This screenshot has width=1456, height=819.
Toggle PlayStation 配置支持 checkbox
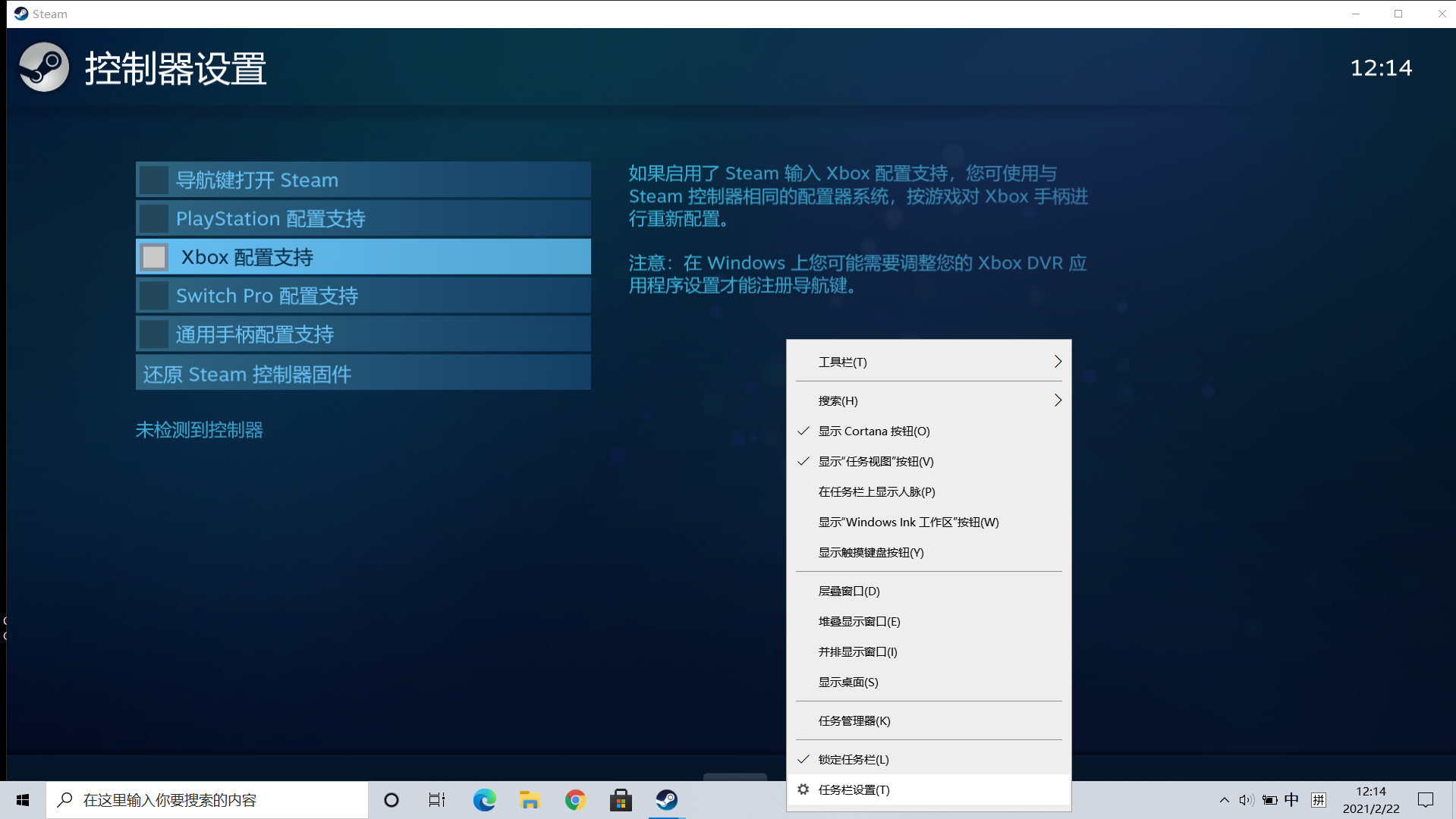[154, 218]
